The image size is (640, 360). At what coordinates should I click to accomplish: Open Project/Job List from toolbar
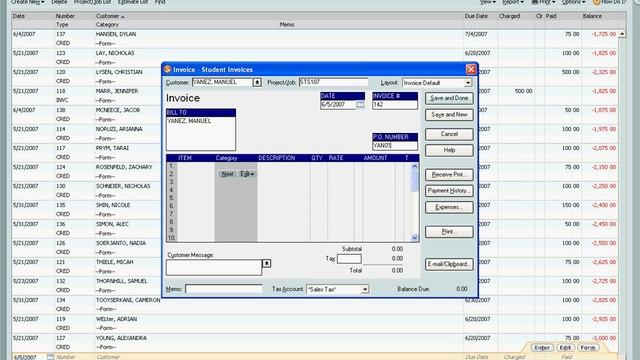92,2
